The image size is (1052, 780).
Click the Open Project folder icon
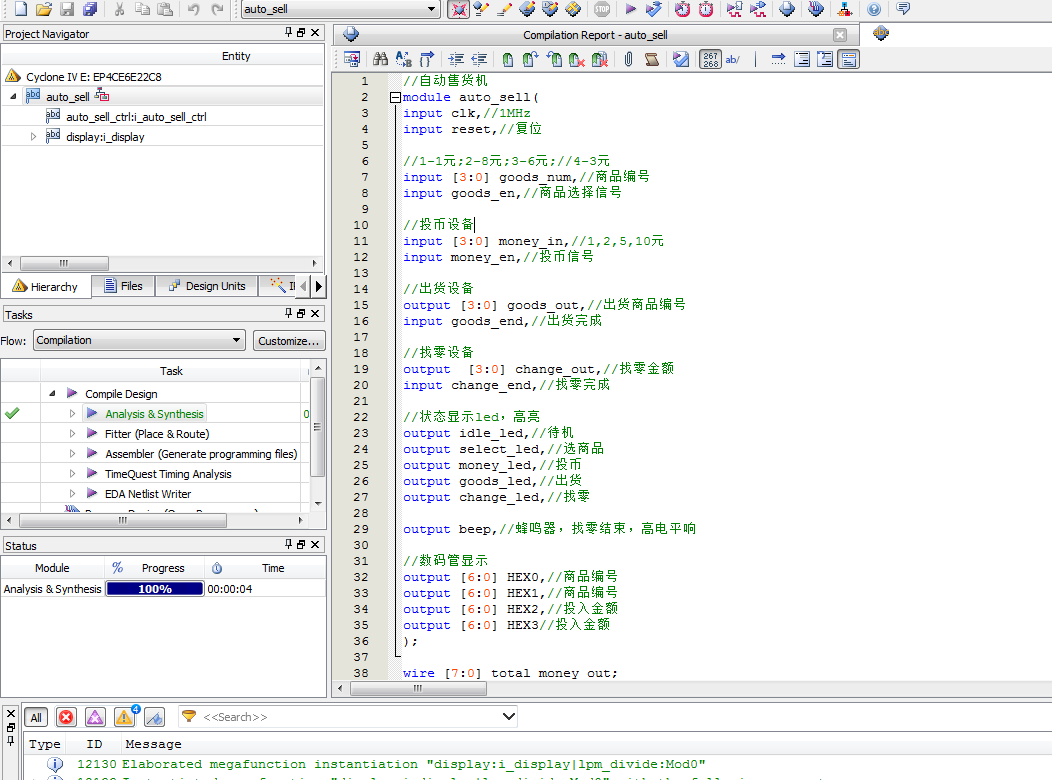click(x=43, y=9)
